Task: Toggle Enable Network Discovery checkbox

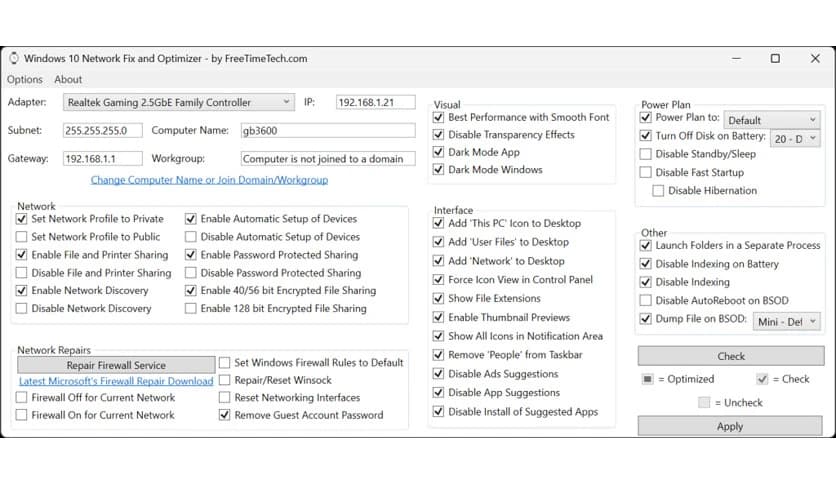Action: pos(22,291)
